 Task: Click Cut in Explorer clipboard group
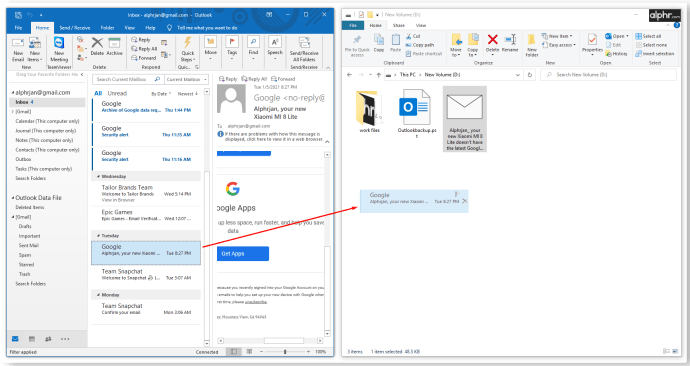pos(413,36)
